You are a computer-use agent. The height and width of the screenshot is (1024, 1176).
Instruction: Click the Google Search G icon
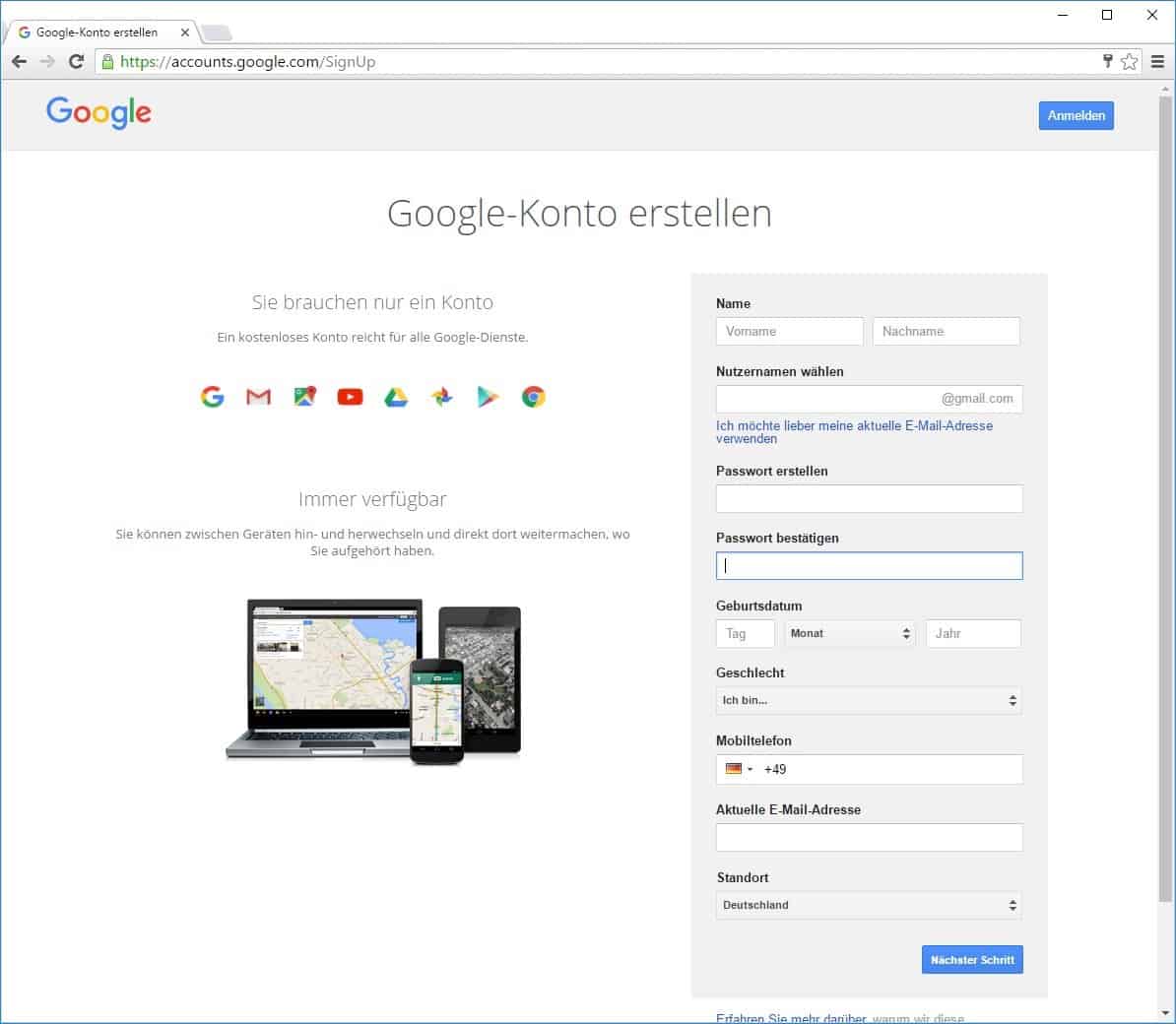[x=212, y=397]
